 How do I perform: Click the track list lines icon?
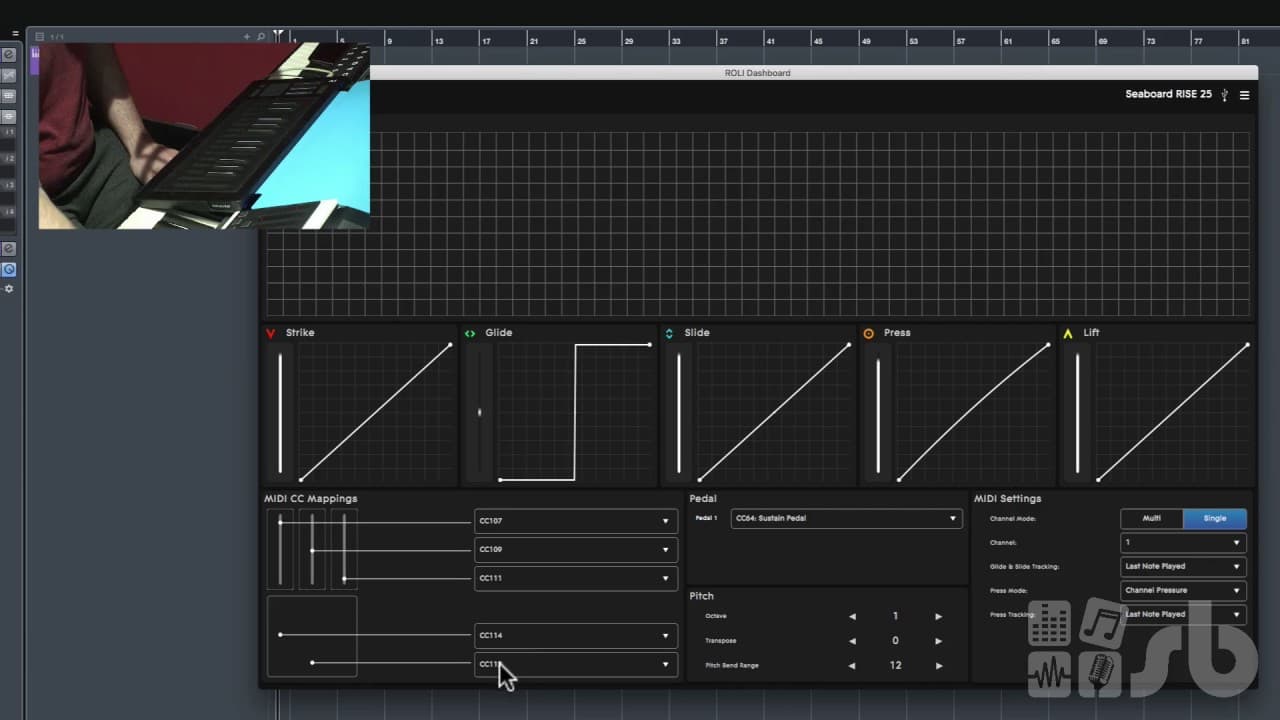(x=40, y=36)
